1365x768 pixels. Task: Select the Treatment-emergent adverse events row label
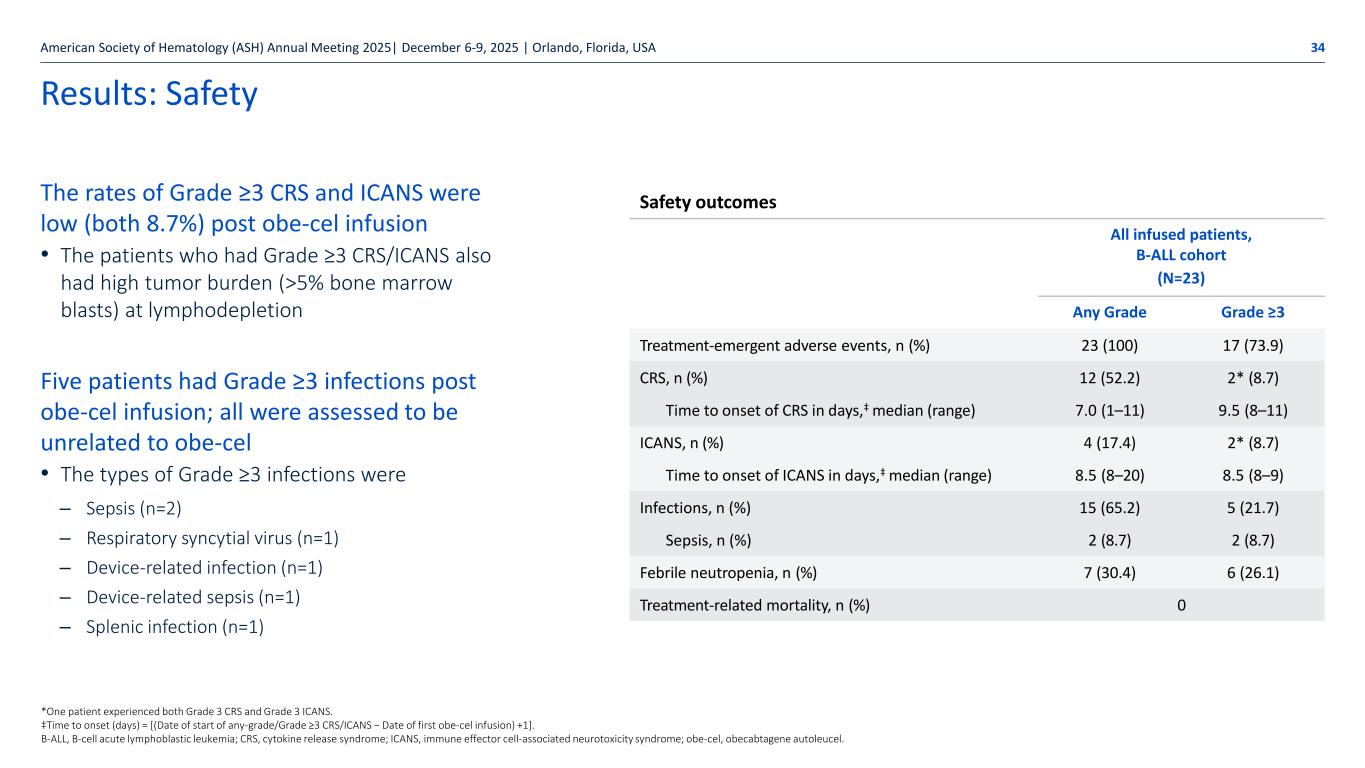pyautogui.click(x=785, y=346)
